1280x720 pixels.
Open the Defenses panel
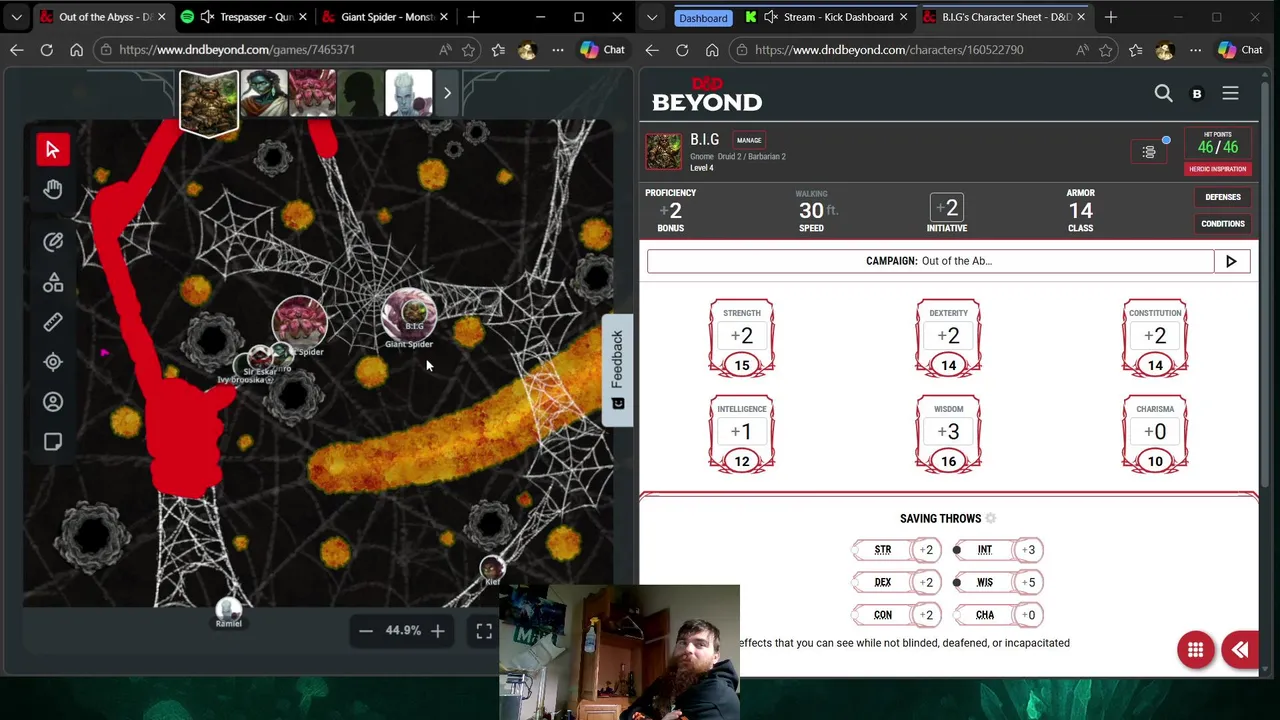pyautogui.click(x=1222, y=197)
